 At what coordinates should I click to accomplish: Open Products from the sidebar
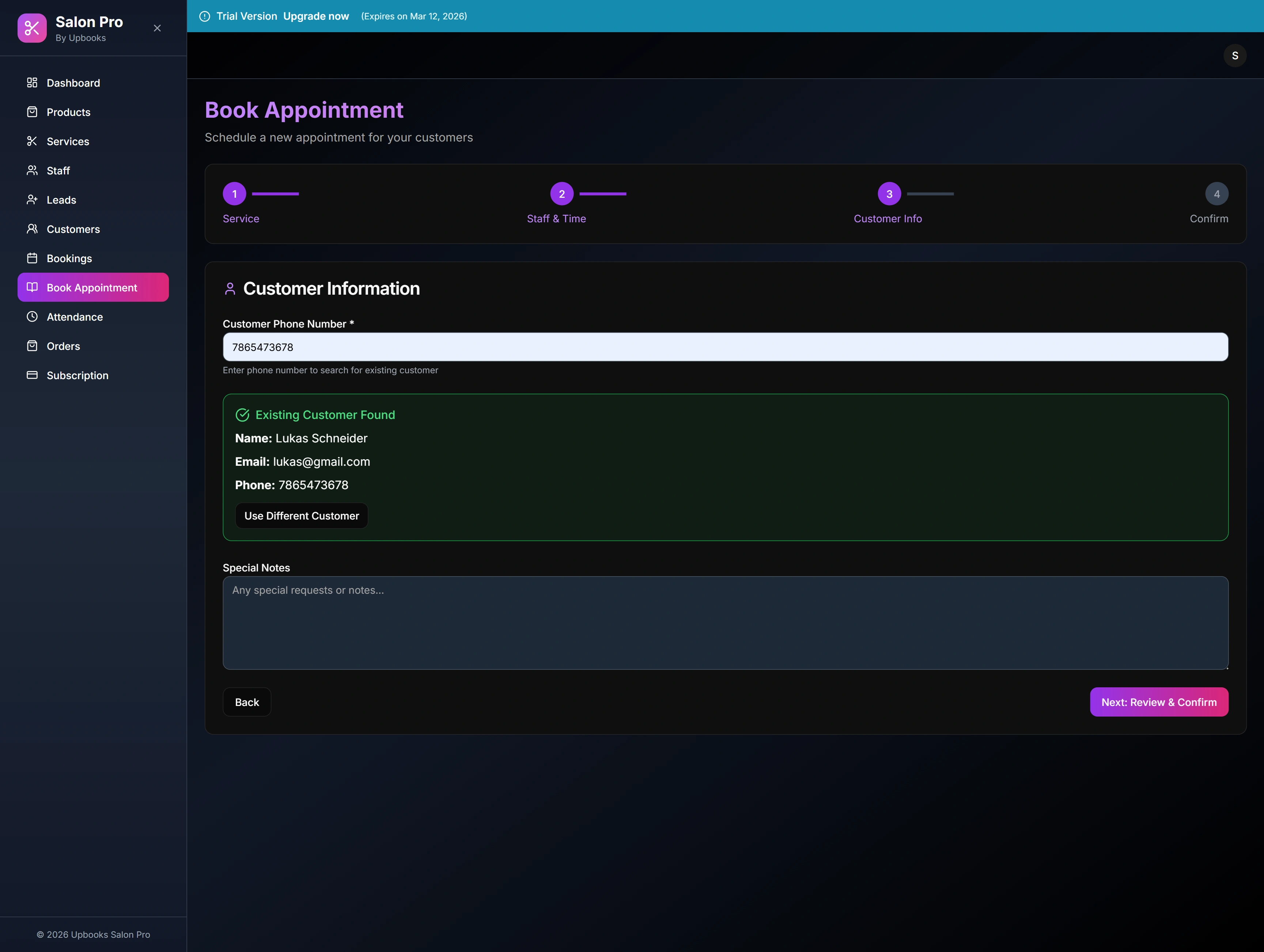tap(68, 112)
